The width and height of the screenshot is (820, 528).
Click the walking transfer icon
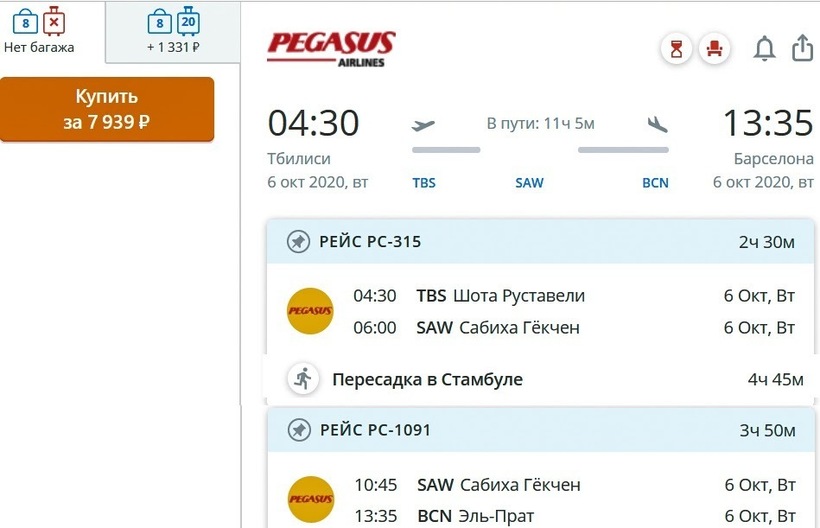click(x=302, y=379)
